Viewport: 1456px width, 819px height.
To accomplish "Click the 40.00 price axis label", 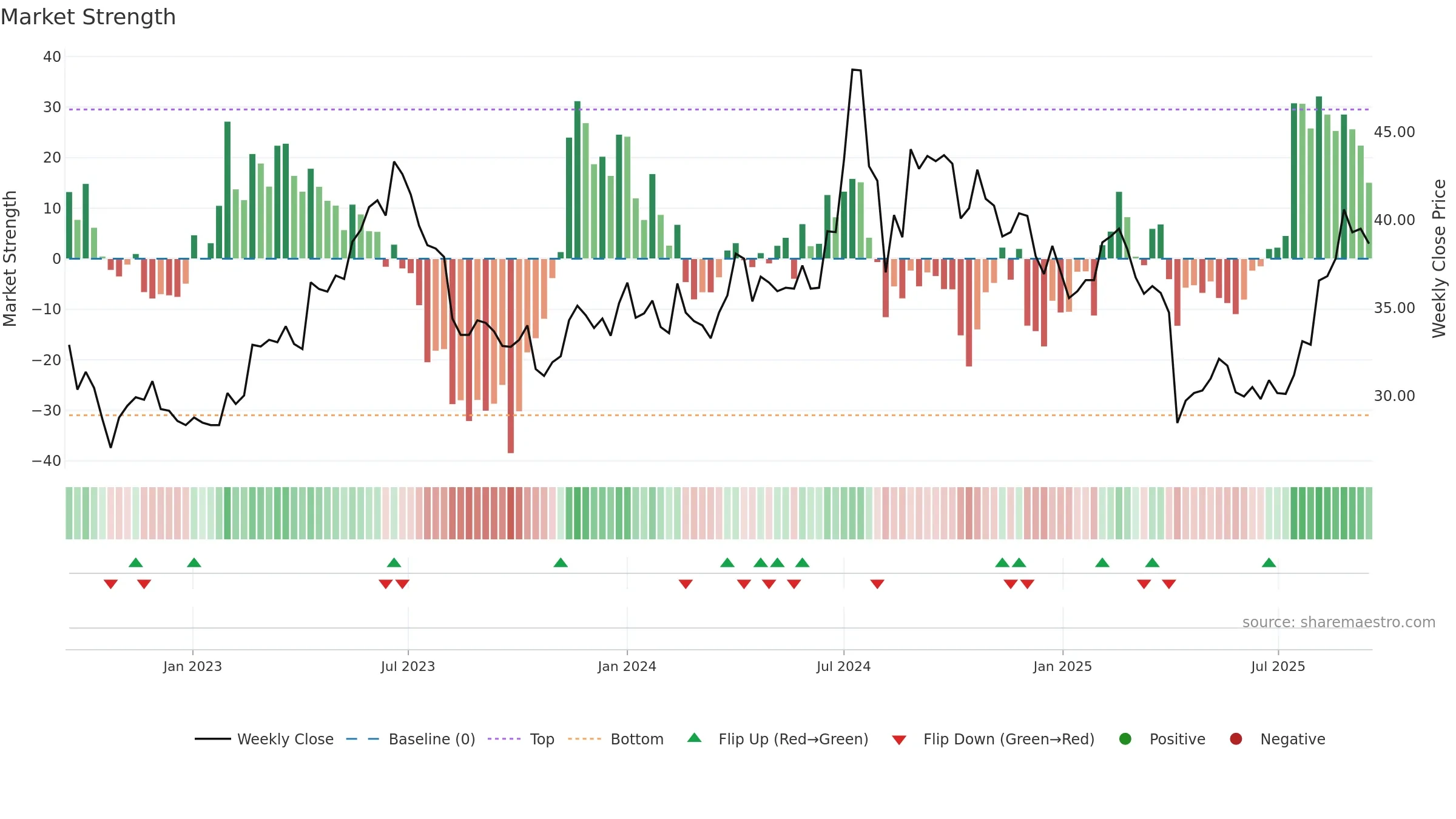I will [x=1394, y=220].
